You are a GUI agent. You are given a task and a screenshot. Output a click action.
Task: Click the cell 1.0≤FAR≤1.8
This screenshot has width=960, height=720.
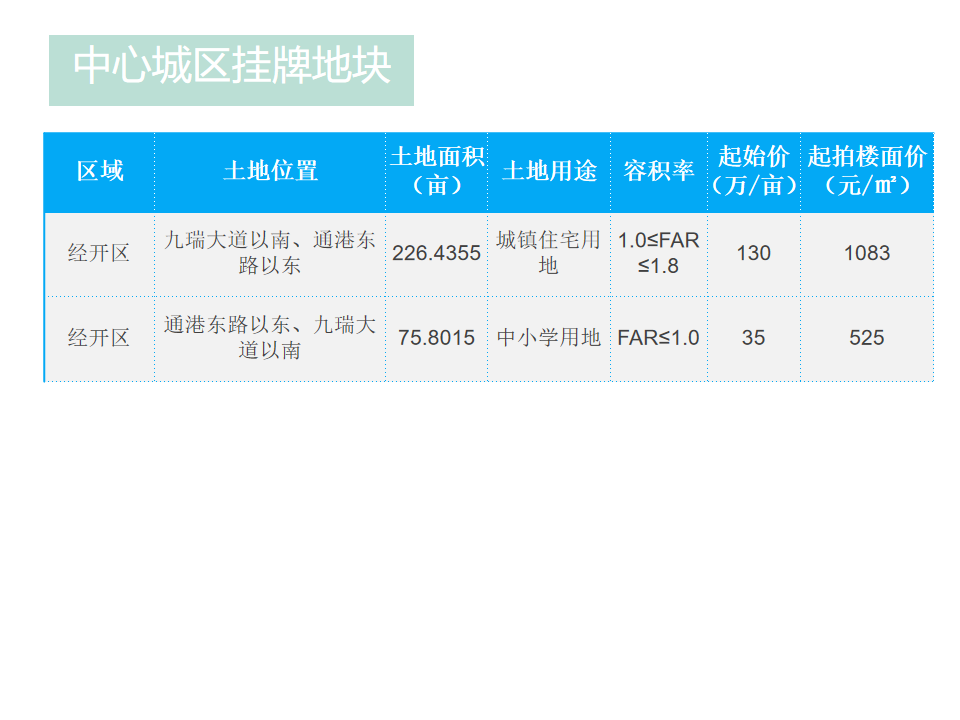pos(659,253)
